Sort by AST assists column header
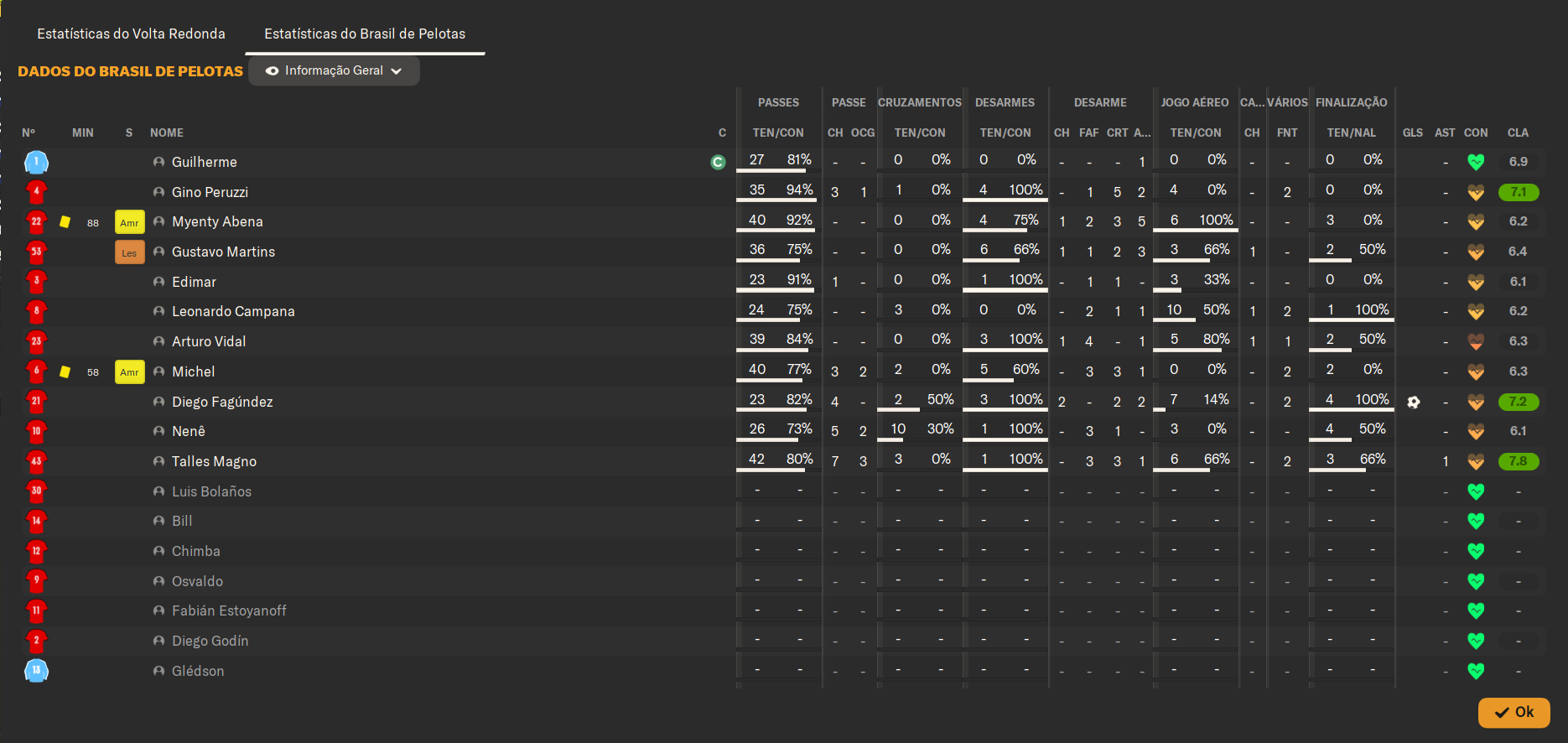The height and width of the screenshot is (743, 1568). pos(1445,132)
